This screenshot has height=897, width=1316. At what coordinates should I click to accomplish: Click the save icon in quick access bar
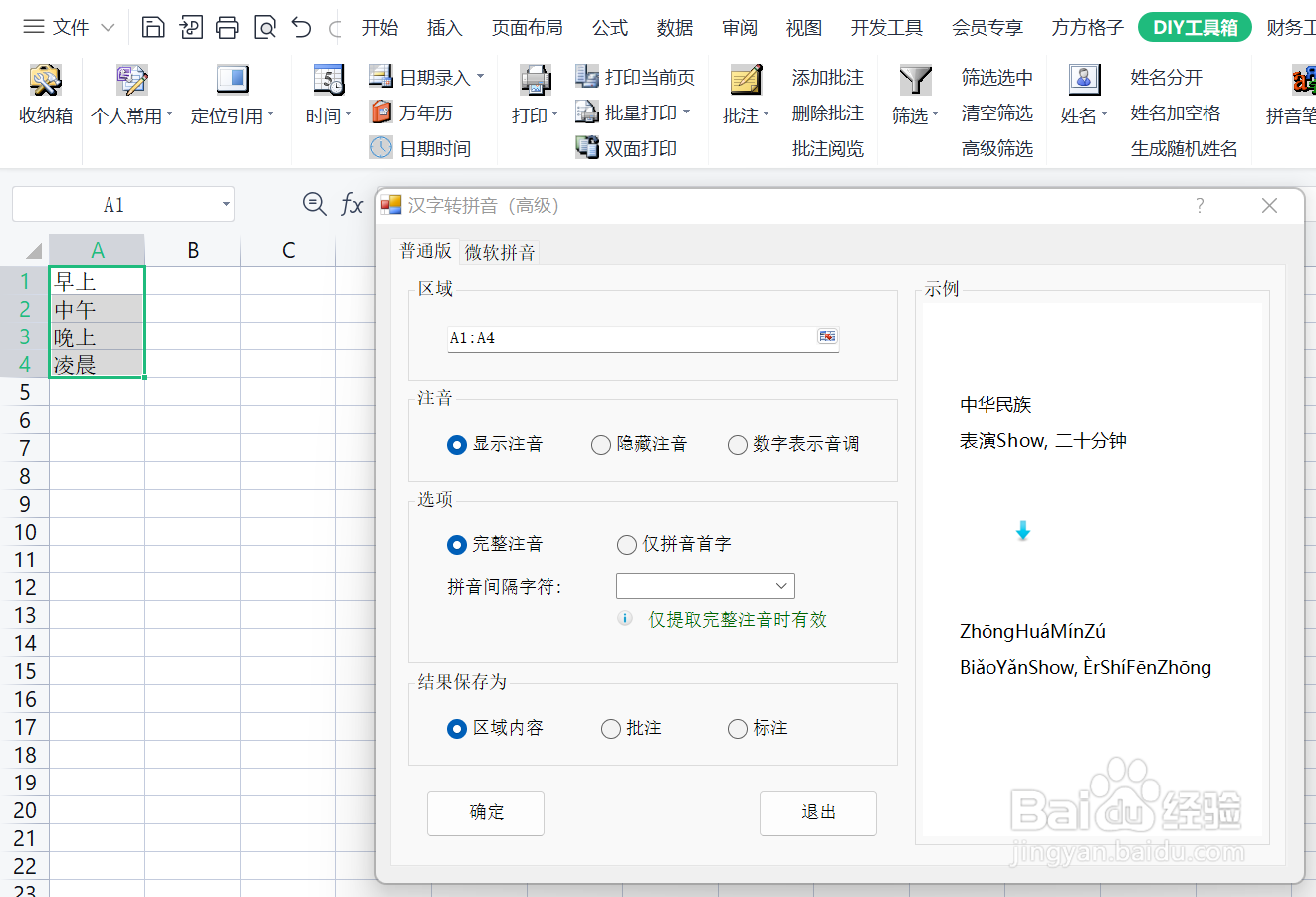(x=153, y=27)
